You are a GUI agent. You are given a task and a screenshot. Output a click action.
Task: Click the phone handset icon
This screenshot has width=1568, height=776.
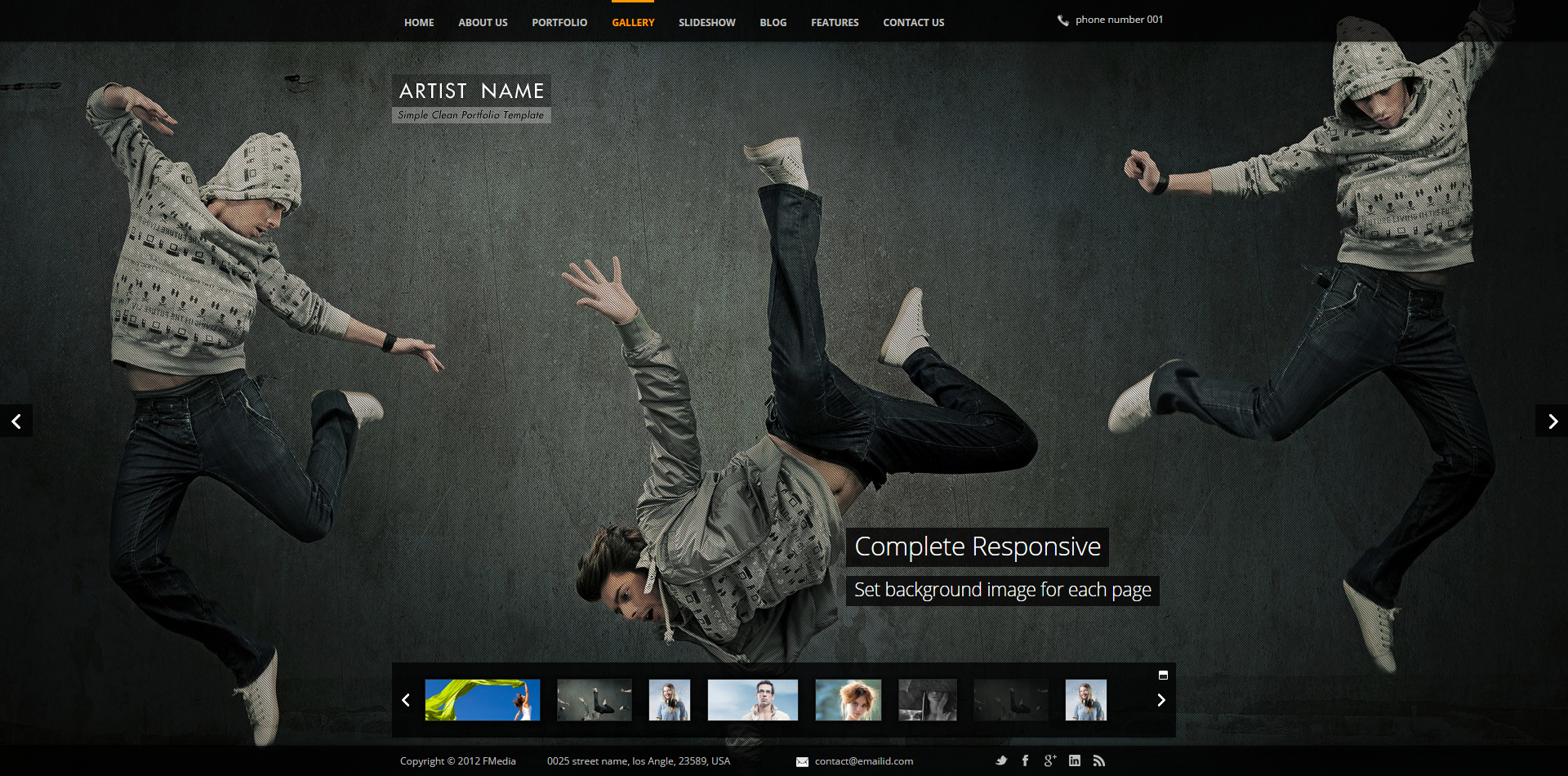tap(1062, 20)
